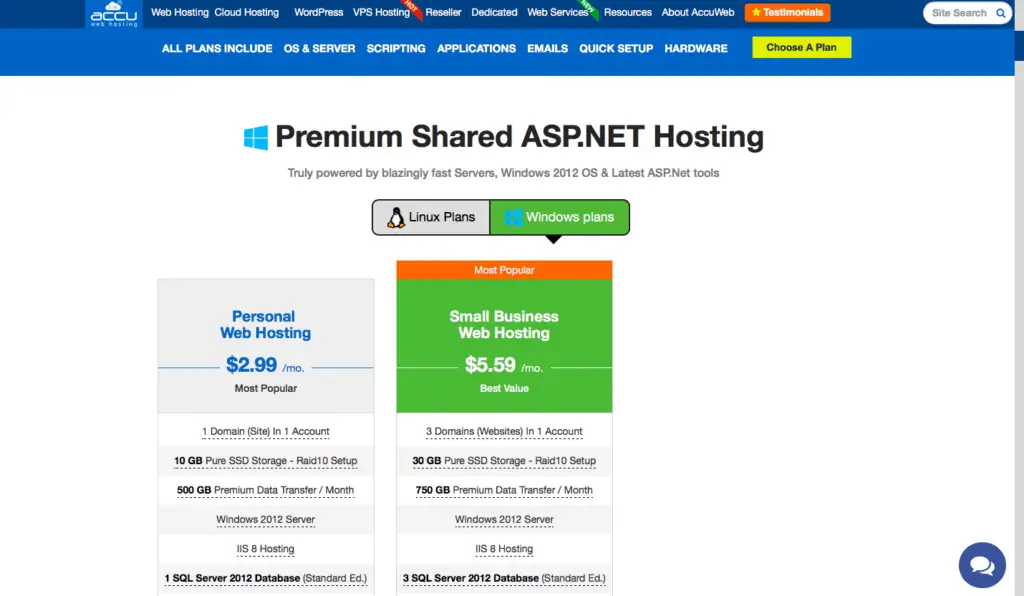The width and height of the screenshot is (1024, 596).
Task: Select the Windows plans toggle
Action: click(x=560, y=217)
